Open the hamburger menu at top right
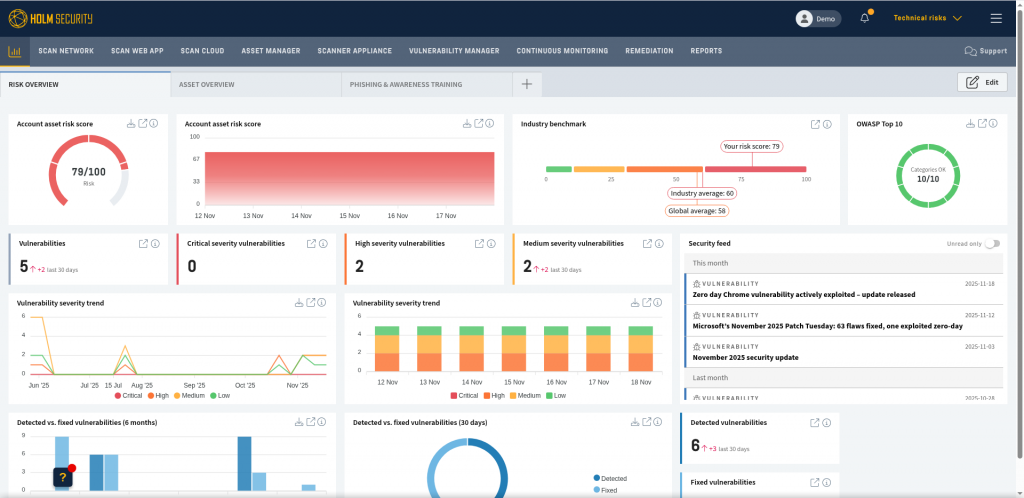Screen dimensions: 1024x498 click(996, 18)
